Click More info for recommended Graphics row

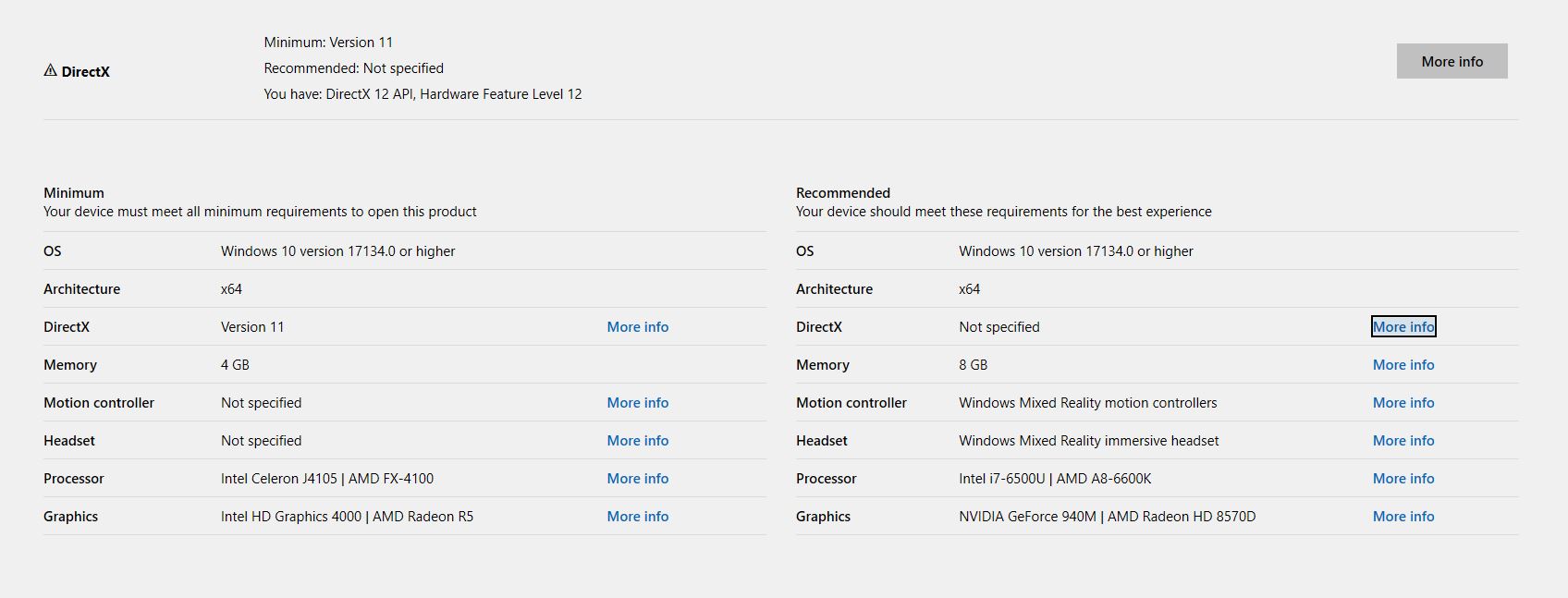tap(1403, 517)
